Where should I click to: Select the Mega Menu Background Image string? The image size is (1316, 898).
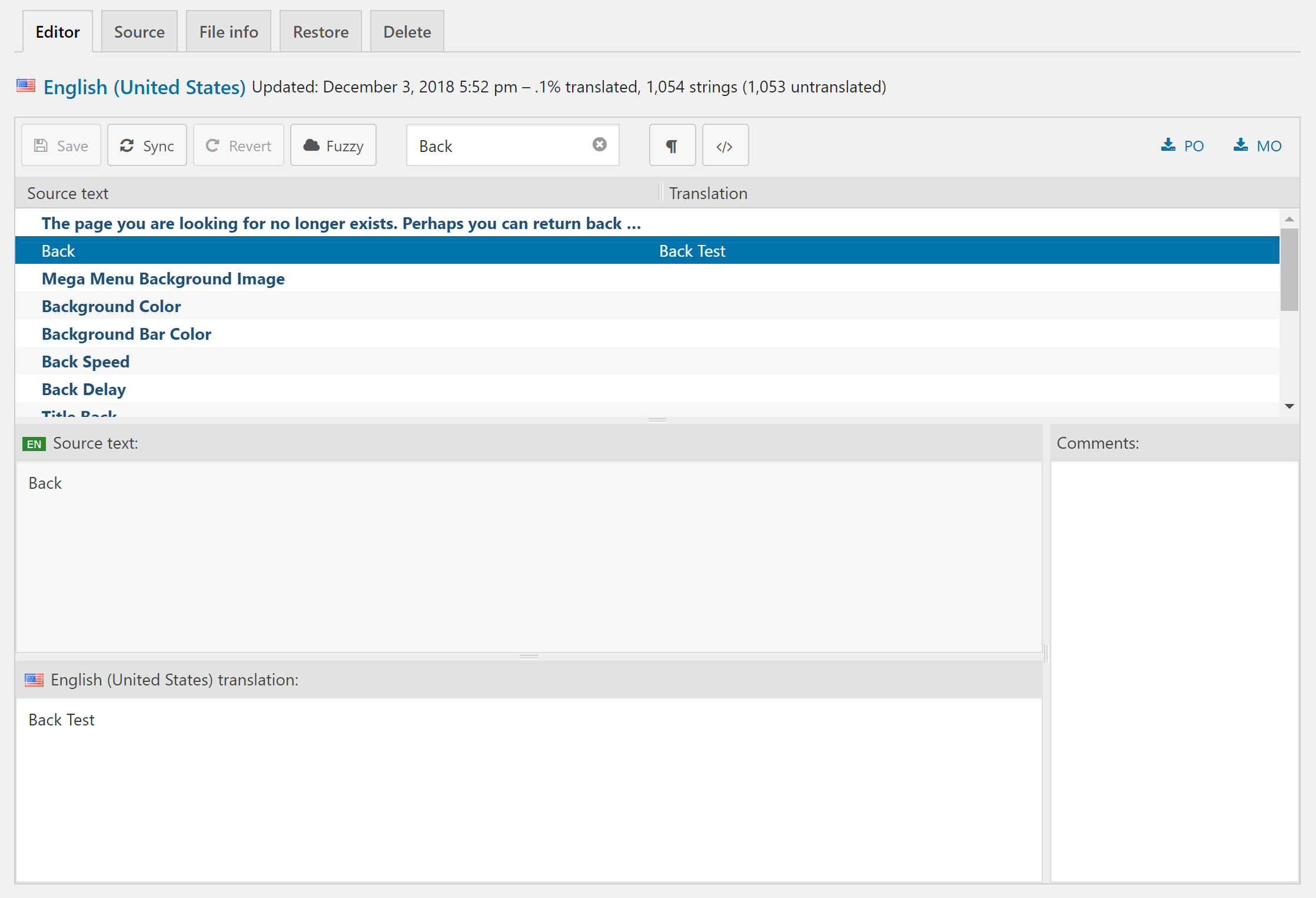[163, 279]
